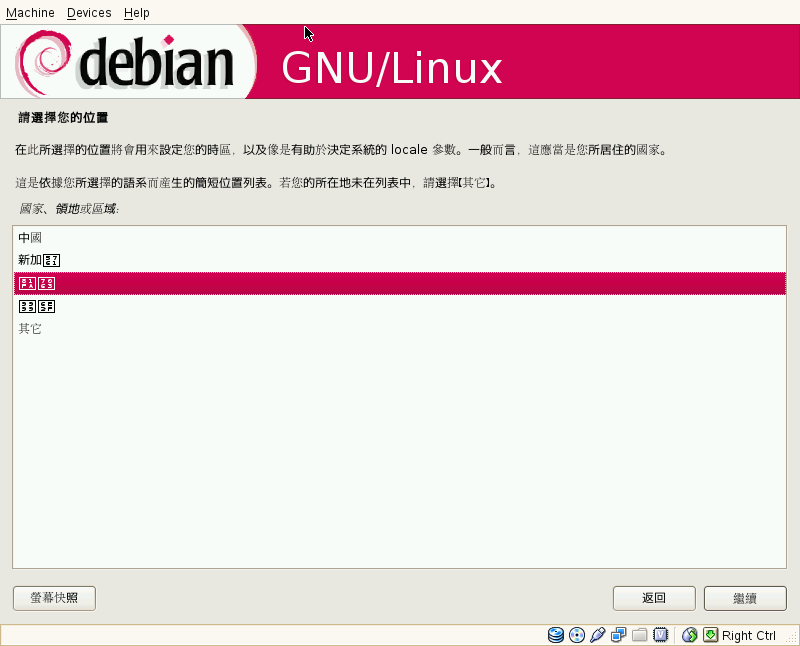
Task: Select 其它 (other) in the list
Action: point(399,329)
